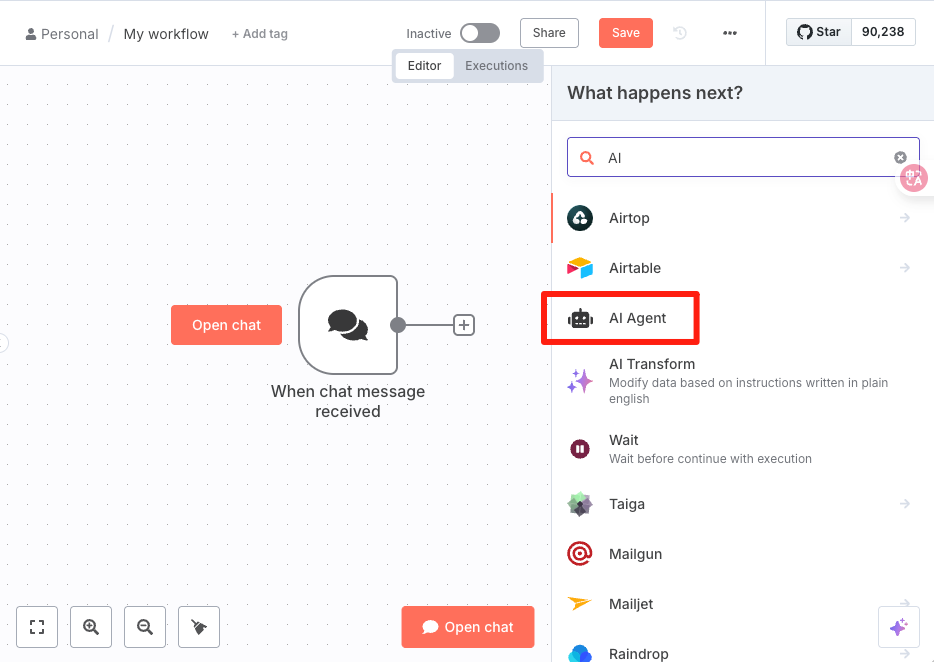Click the workflow history clock icon
This screenshot has height=662, width=934.
(680, 33)
